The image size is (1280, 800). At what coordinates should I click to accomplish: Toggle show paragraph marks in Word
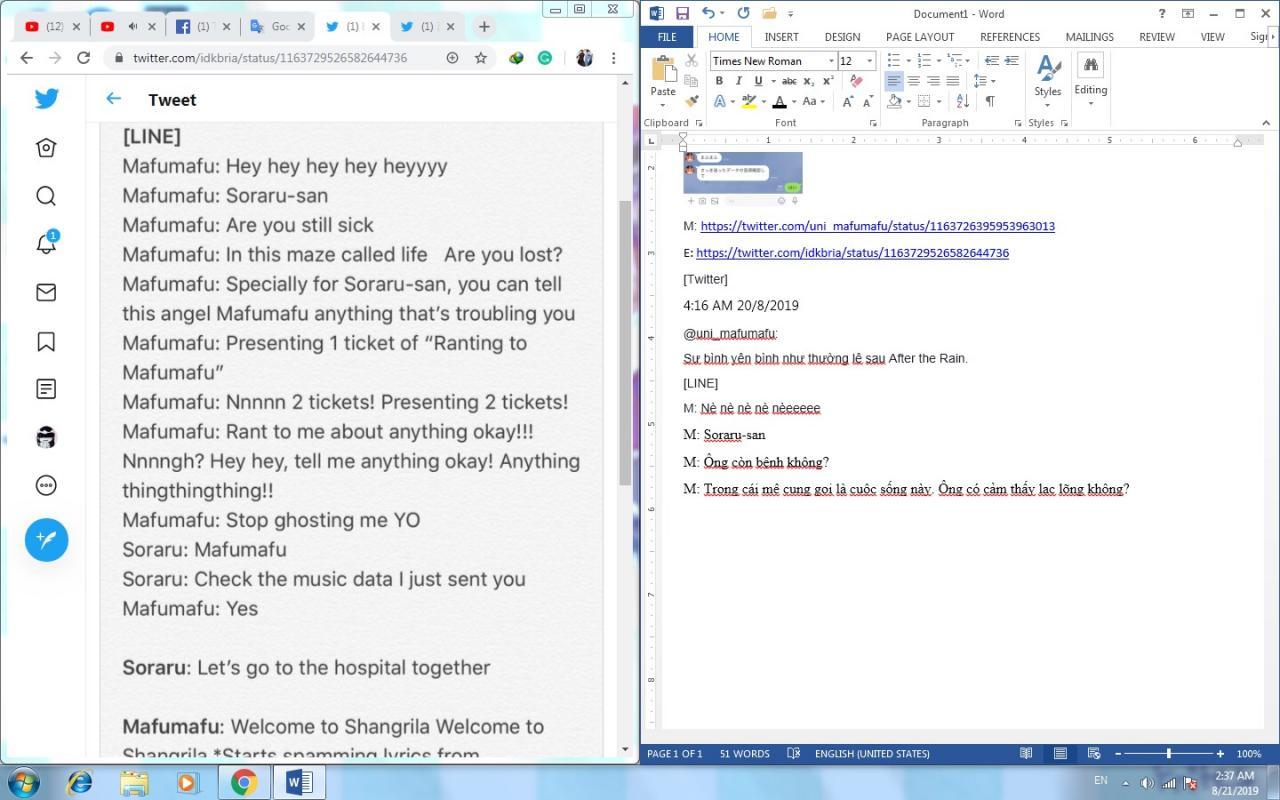point(990,101)
